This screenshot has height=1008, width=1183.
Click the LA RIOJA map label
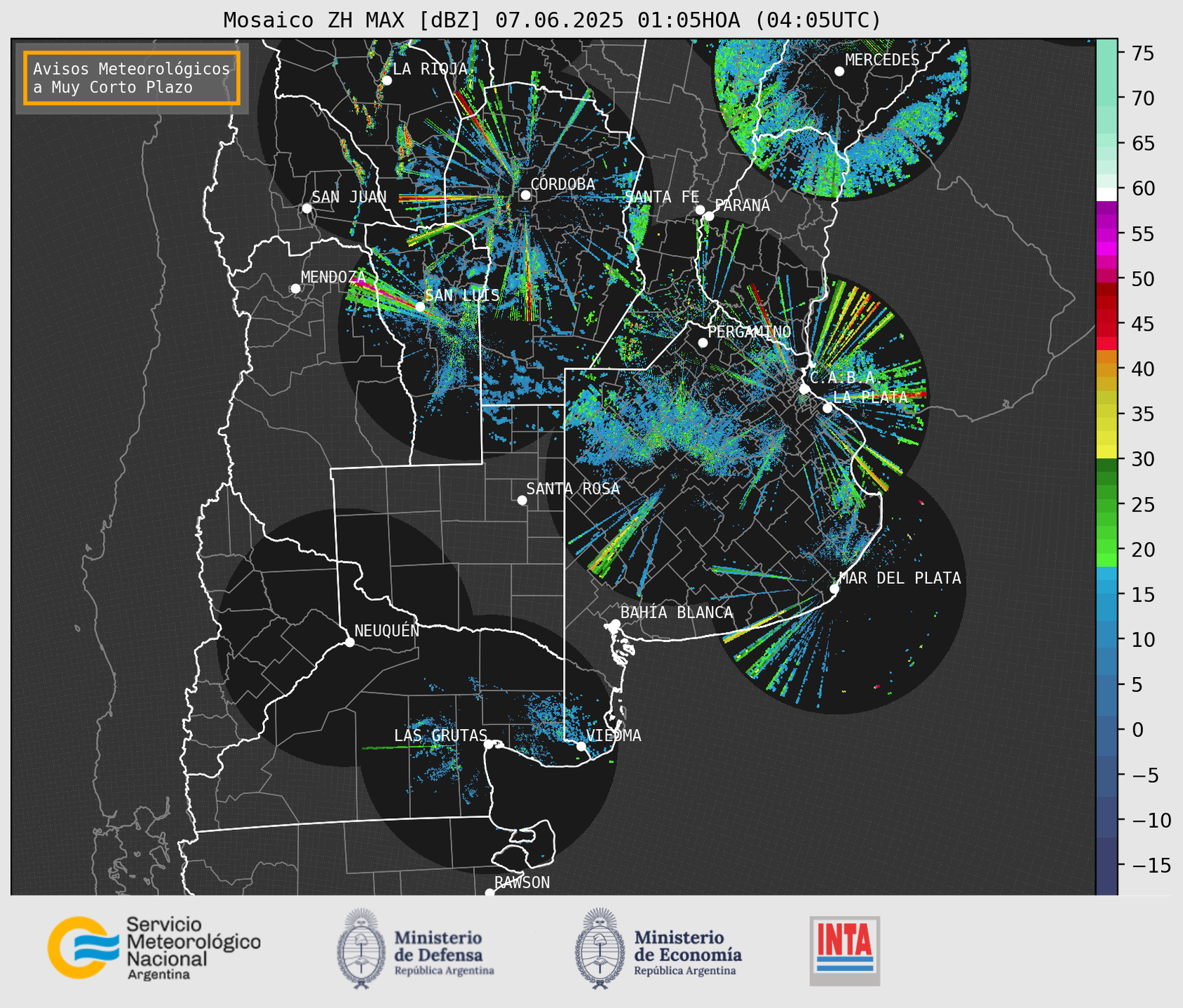(x=430, y=69)
